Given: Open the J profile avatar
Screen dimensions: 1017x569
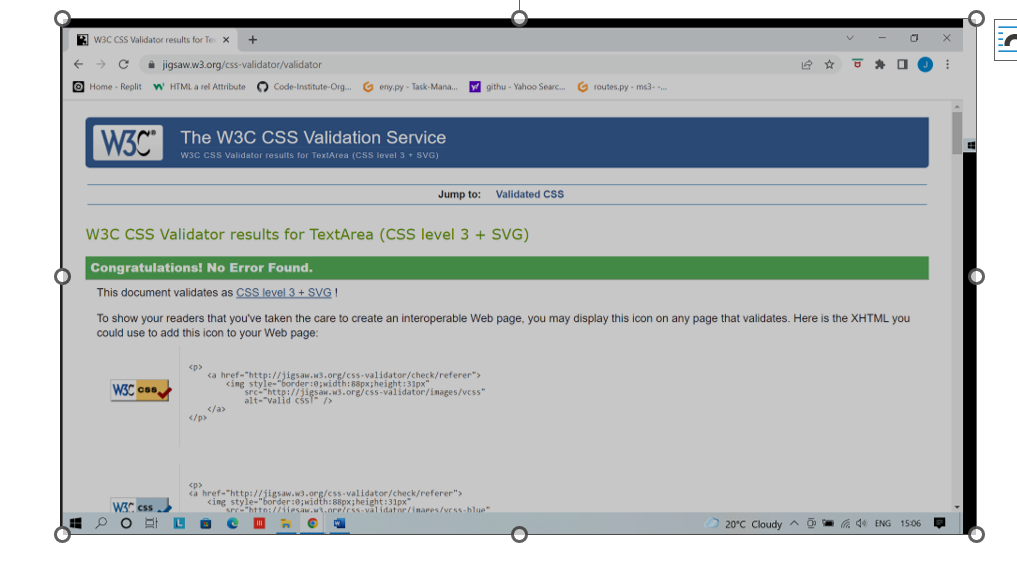Looking at the screenshot, I should (925, 64).
